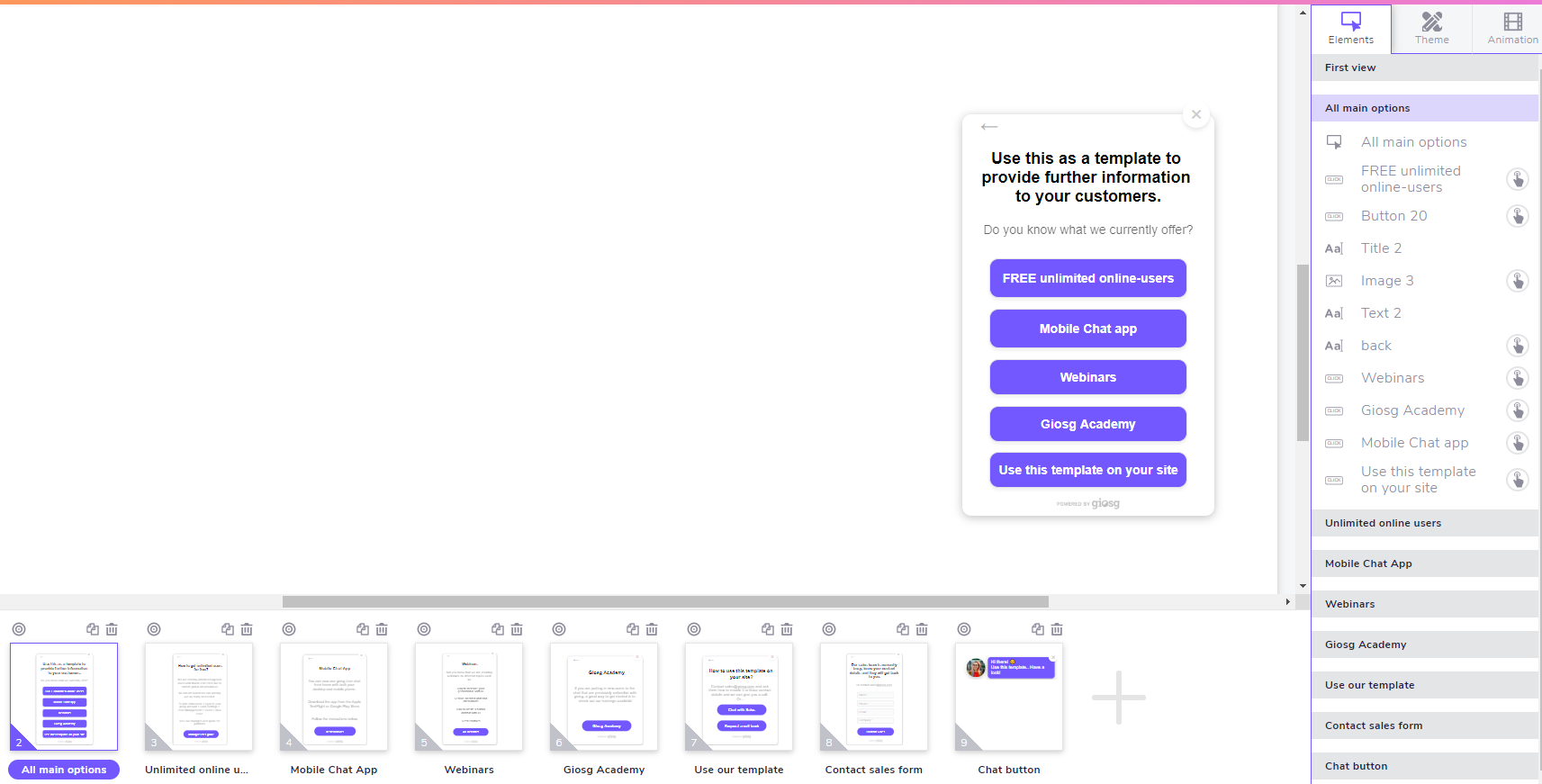Select All main options element in list
The image size is (1542, 784).
point(1413,142)
